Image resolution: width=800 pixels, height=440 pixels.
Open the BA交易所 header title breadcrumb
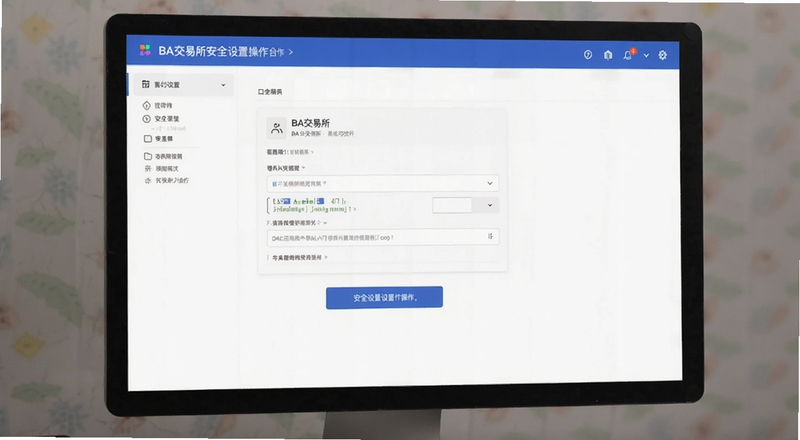(x=225, y=52)
